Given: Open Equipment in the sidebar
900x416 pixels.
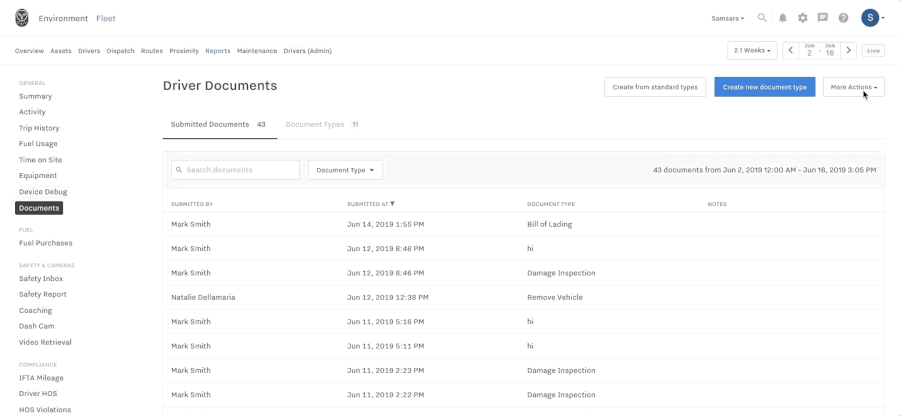Looking at the screenshot, I should click(38, 176).
